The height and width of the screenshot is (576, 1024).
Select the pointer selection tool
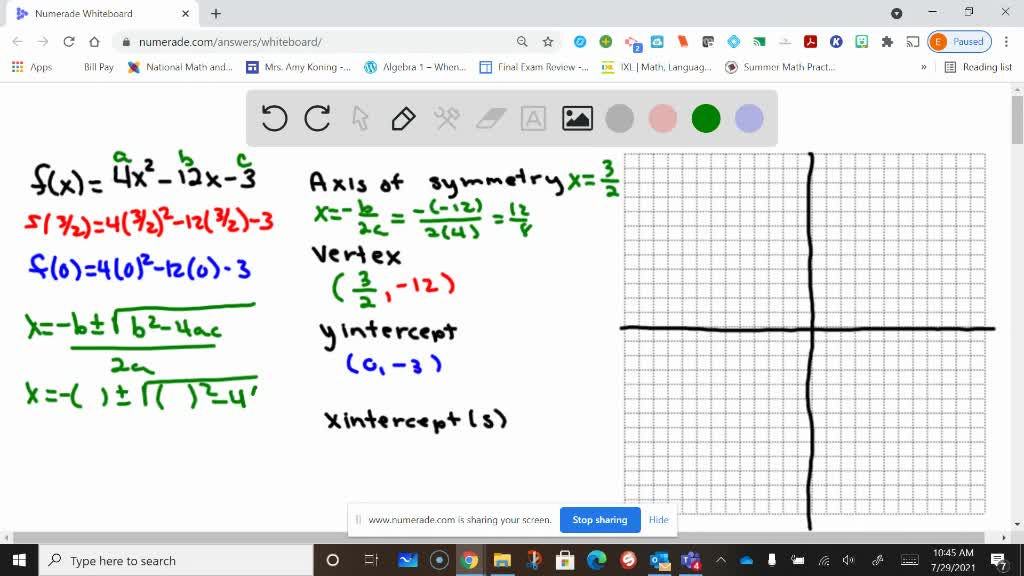click(358, 118)
